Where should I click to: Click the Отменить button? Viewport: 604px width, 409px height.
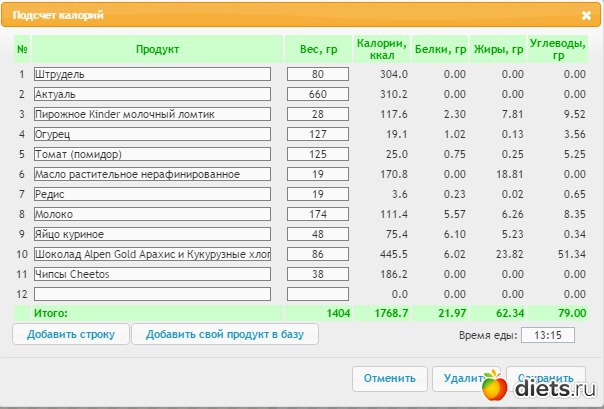(390, 379)
